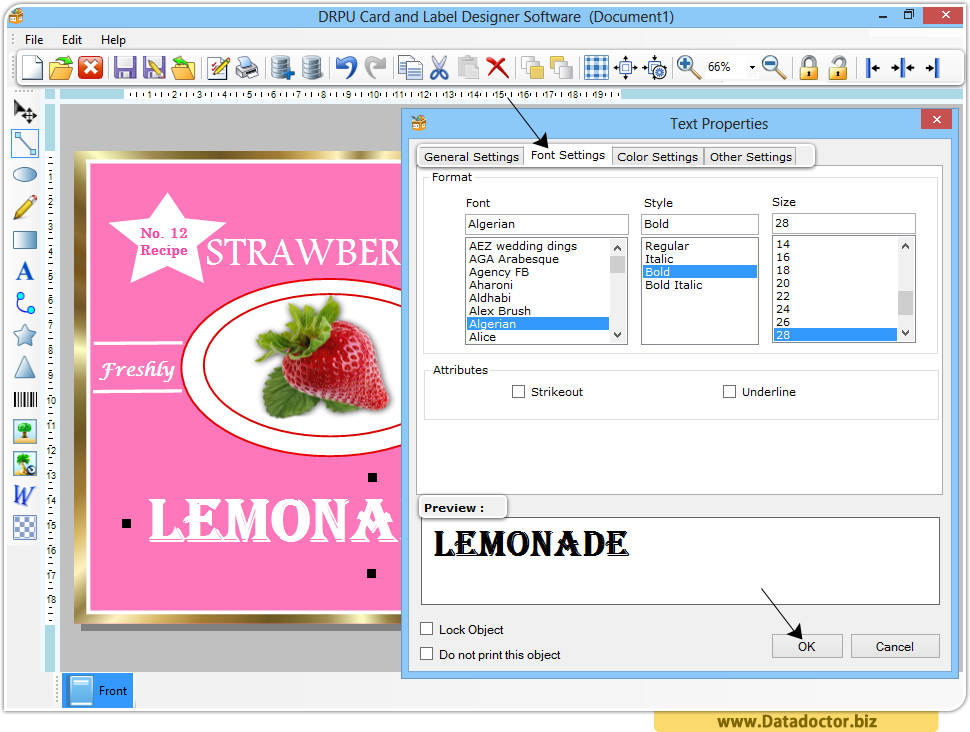Select the Front label thumbnail

[x=97, y=690]
